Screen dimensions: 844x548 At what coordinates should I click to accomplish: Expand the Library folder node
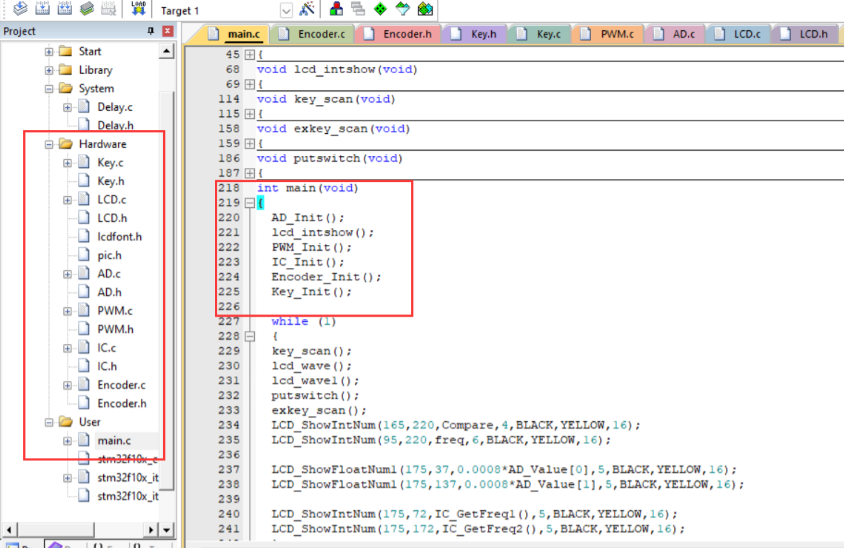pos(49,70)
